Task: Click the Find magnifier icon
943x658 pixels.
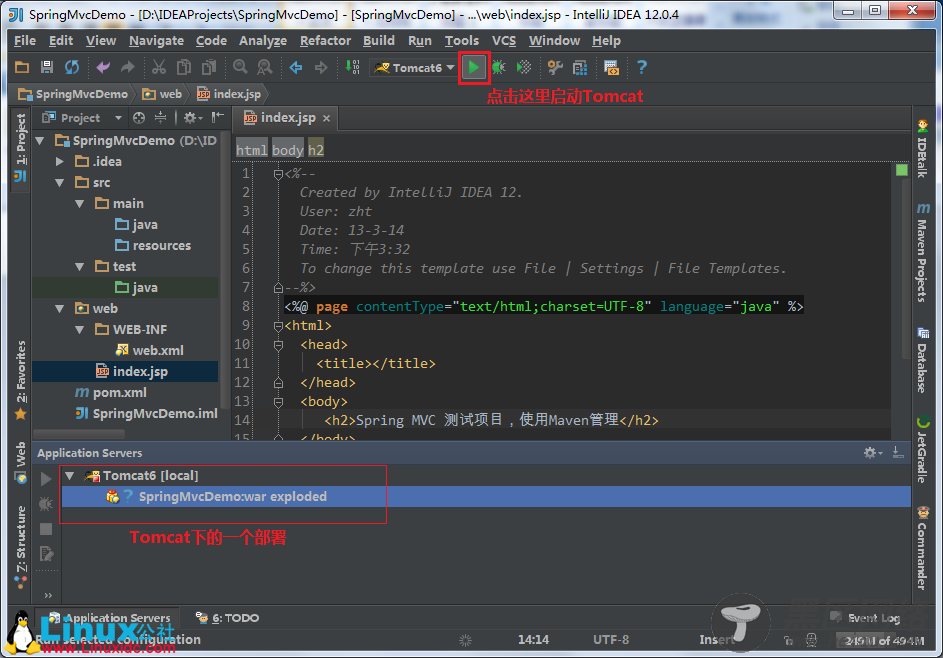Action: pyautogui.click(x=240, y=67)
